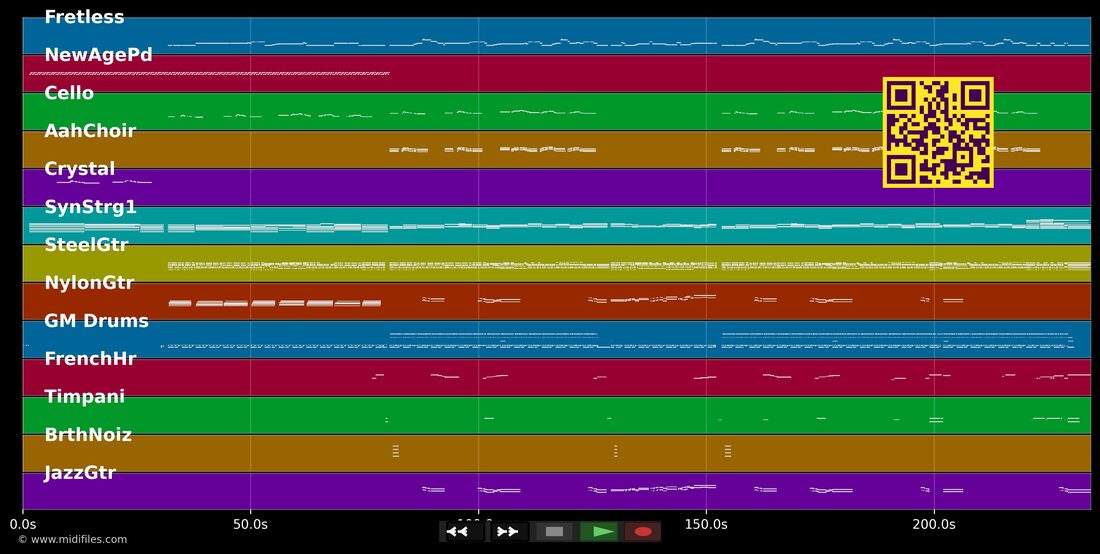The image size is (1100, 554).
Task: Select the JazzGtr track label
Action: 80,473
